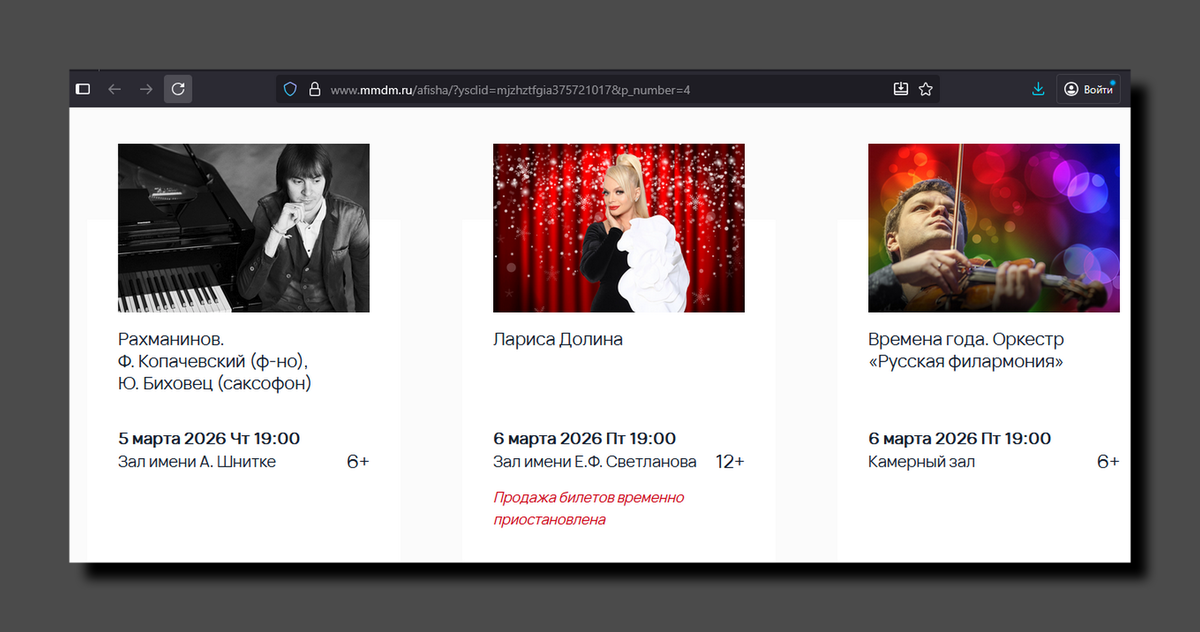View site security info via the padlock
Image resolution: width=1200 pixels, height=632 pixels.
point(314,88)
